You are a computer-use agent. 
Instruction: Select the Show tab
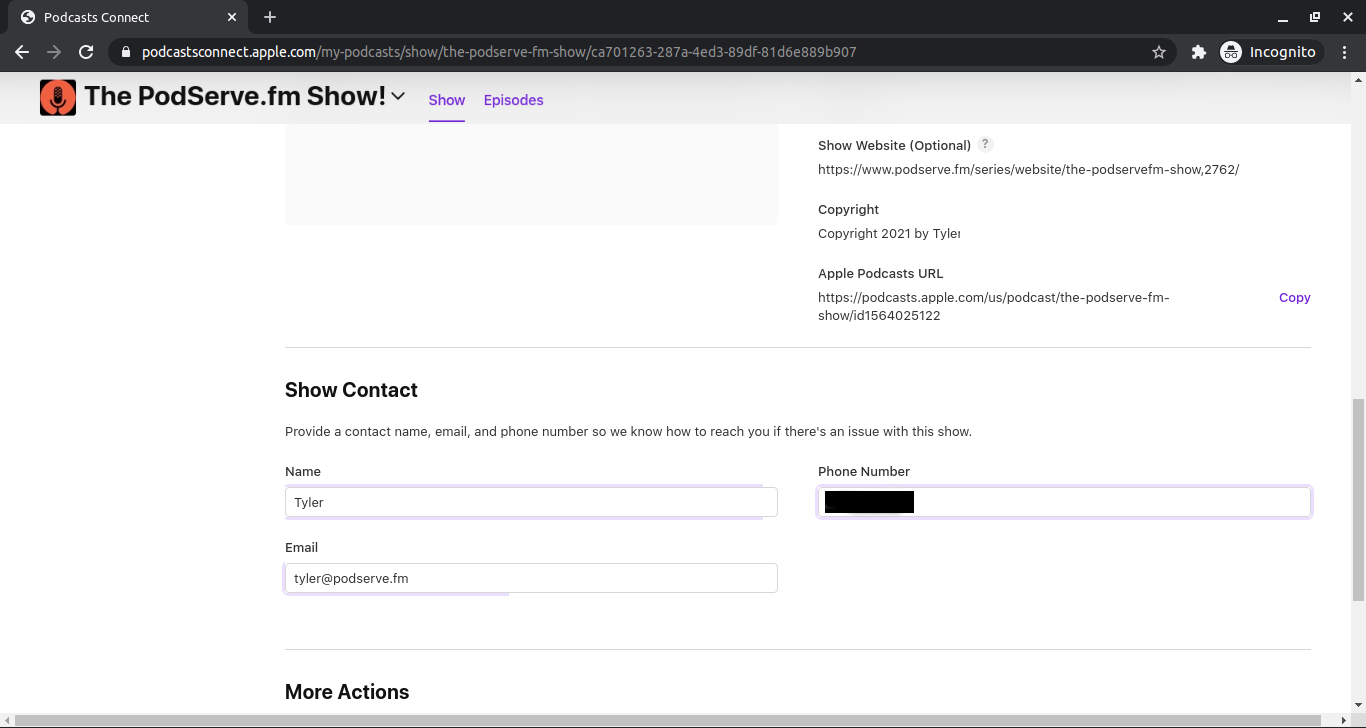(447, 100)
